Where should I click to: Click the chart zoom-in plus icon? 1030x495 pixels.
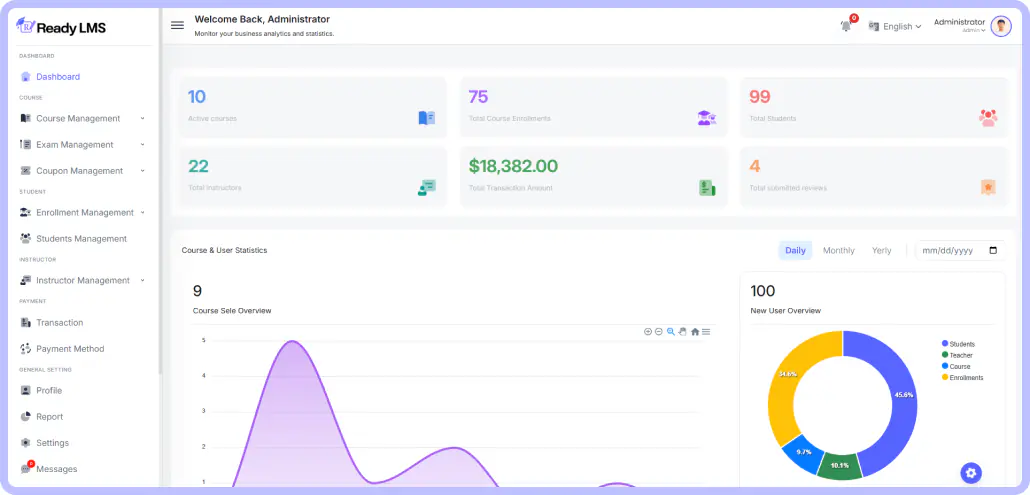tap(648, 331)
